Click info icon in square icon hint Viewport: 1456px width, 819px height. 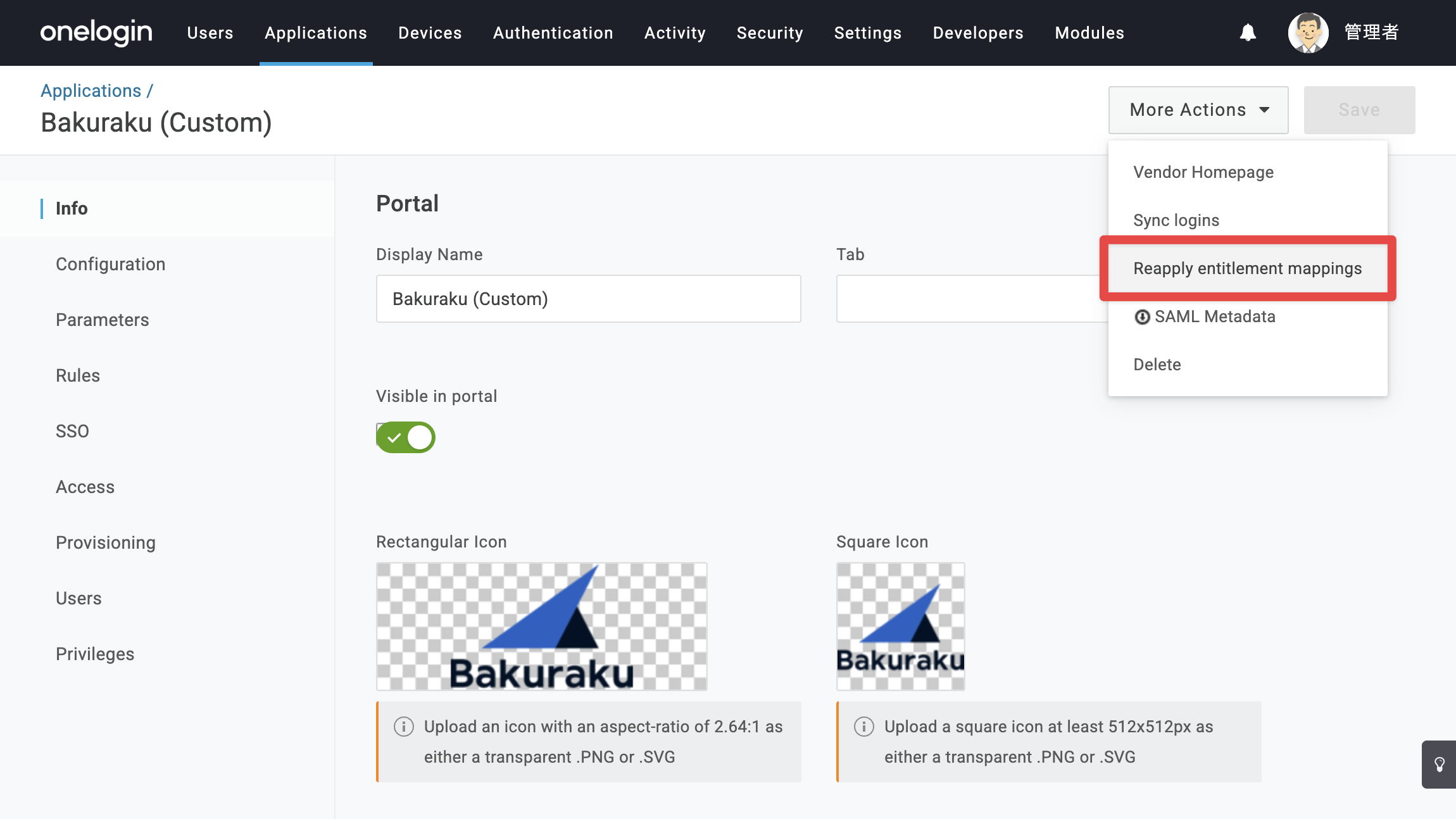click(864, 727)
